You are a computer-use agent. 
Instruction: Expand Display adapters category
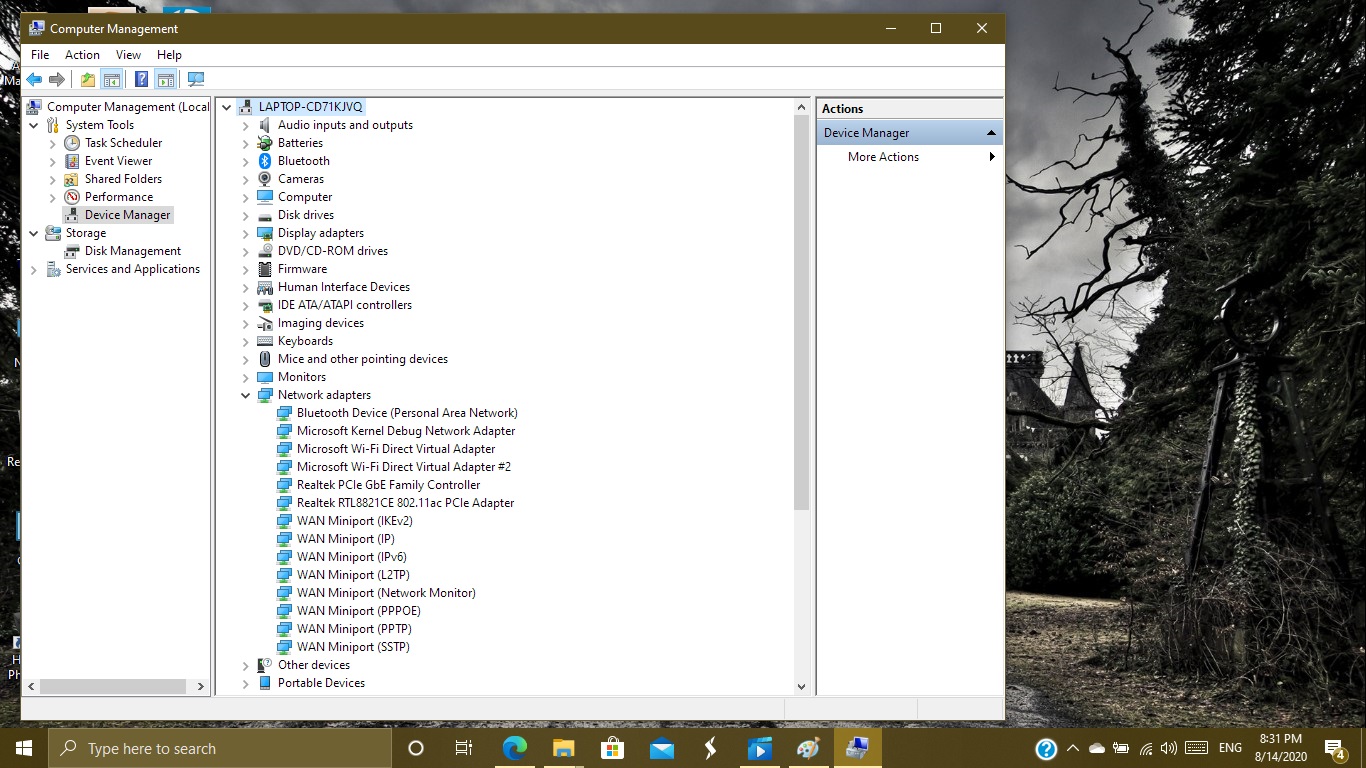pos(246,233)
